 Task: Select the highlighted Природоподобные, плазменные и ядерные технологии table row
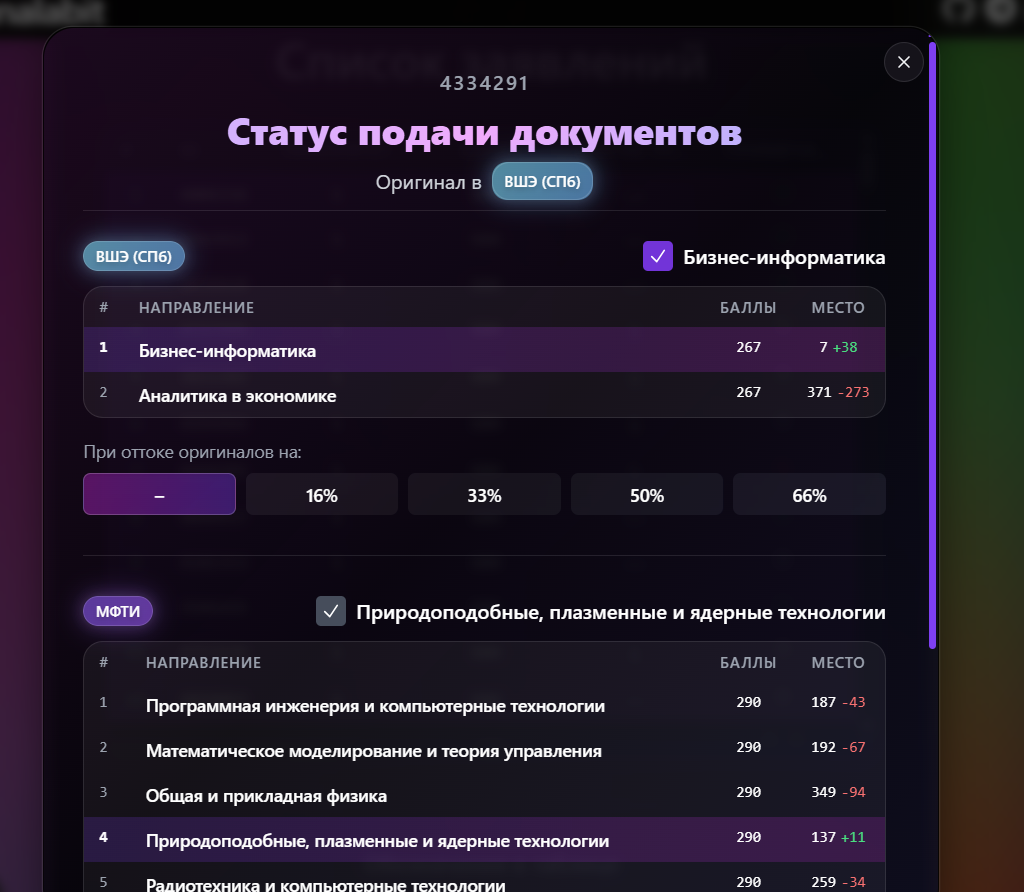pos(485,840)
